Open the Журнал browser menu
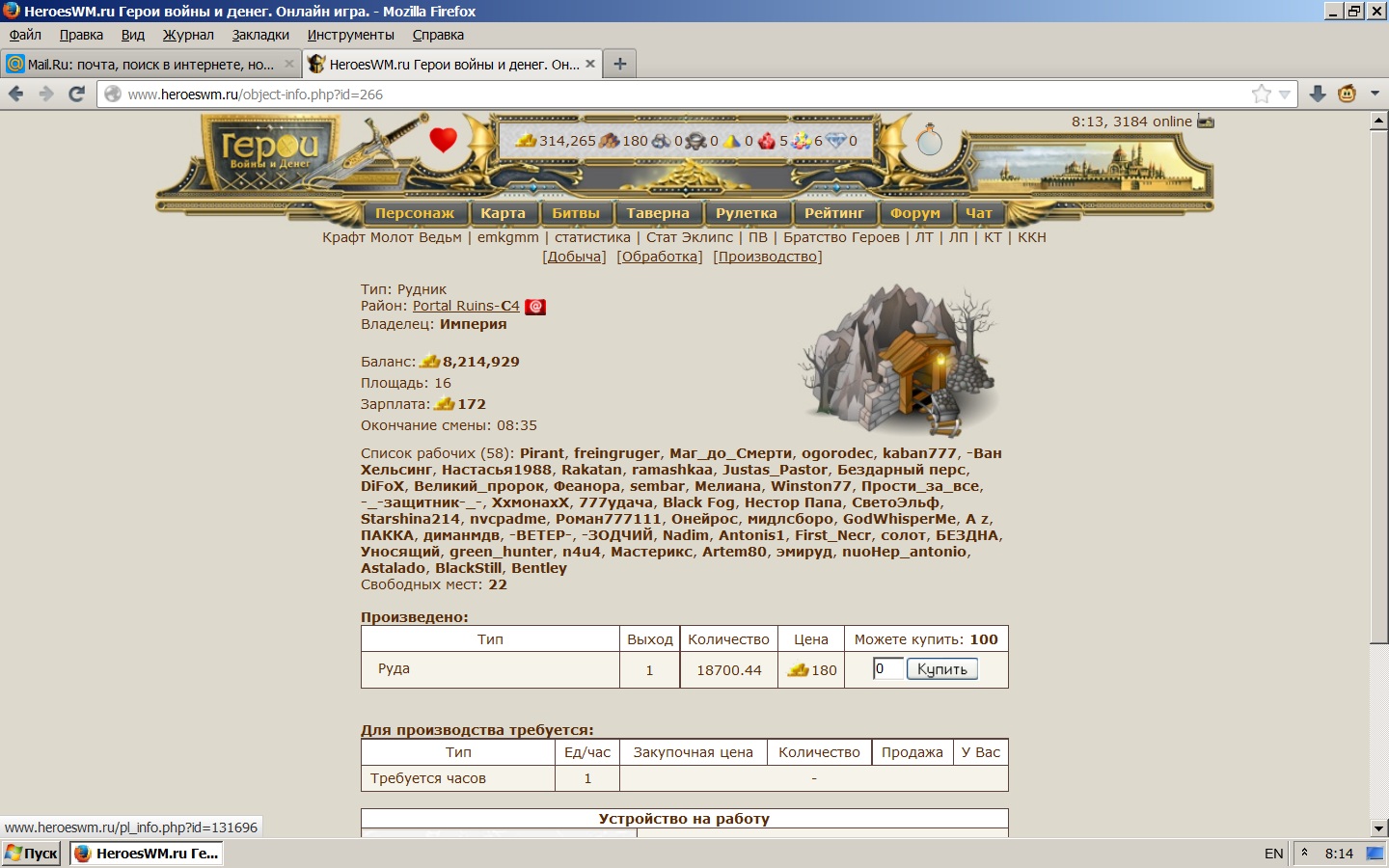Screen dimensions: 1389x868 point(188,35)
